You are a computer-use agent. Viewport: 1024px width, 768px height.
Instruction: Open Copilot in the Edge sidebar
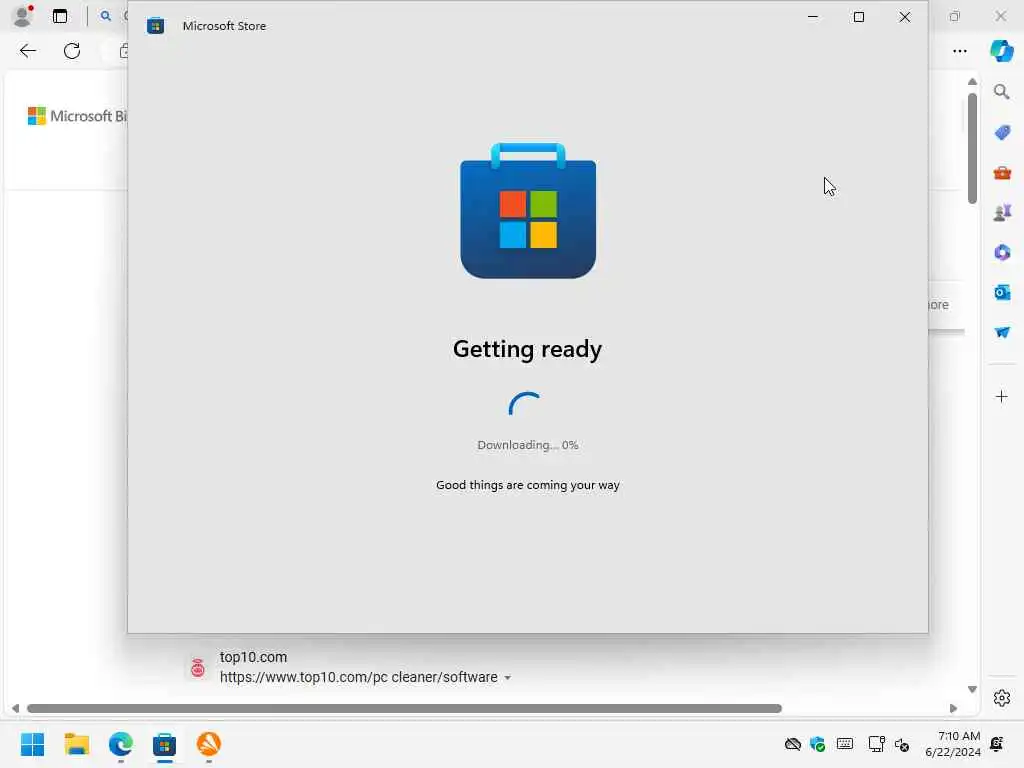point(1002,51)
